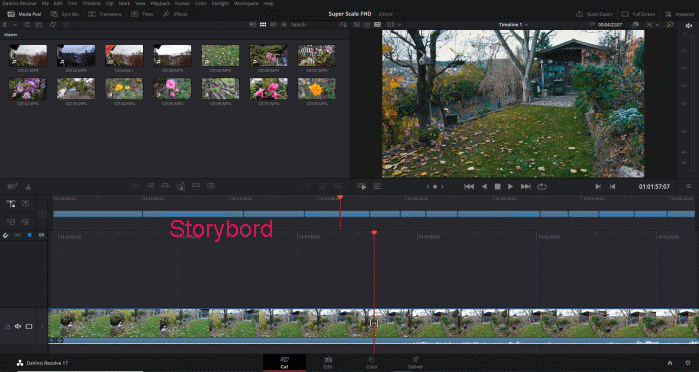Select the purple flowers clip C0132.MP4
699x372 pixels.
tap(28, 89)
